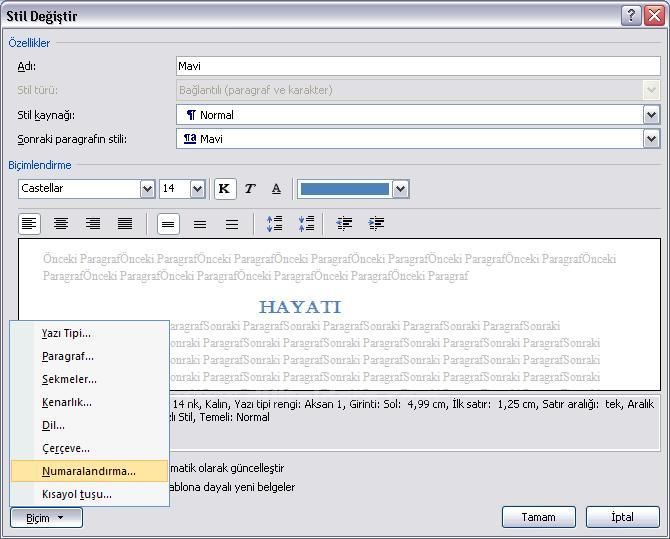Image resolution: width=670 pixels, height=539 pixels.
Task: Decrease paragraph spacing
Action: 306,224
